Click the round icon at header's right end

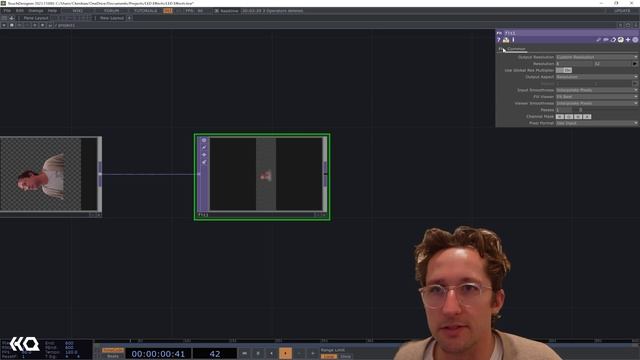pos(635,40)
